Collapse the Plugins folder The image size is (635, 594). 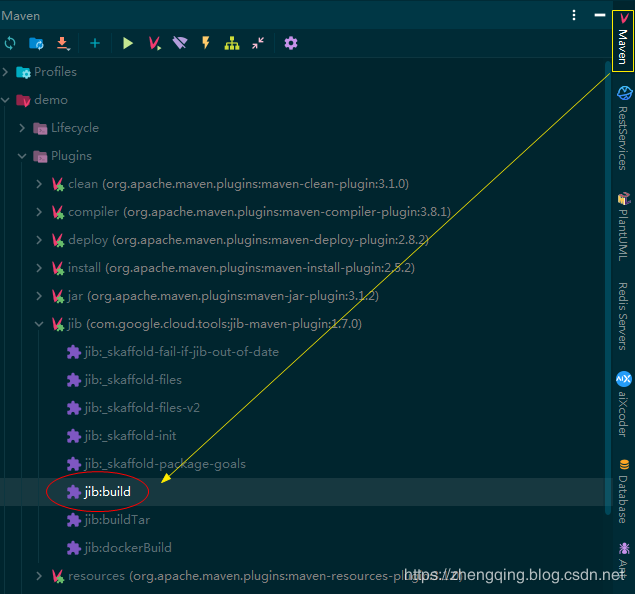tap(22, 156)
